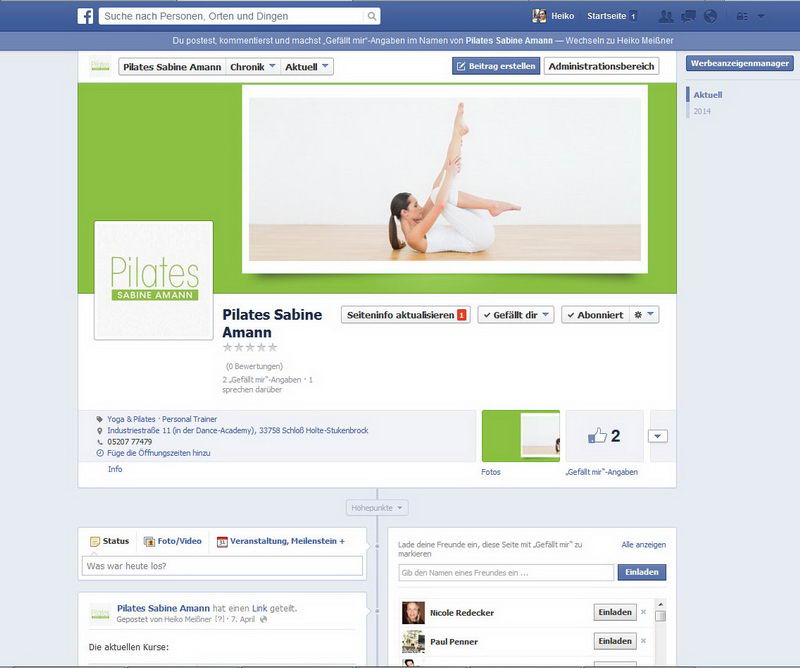The width and height of the screenshot is (800, 668).
Task: Click Paul Penner's avatar
Action: click(x=413, y=641)
